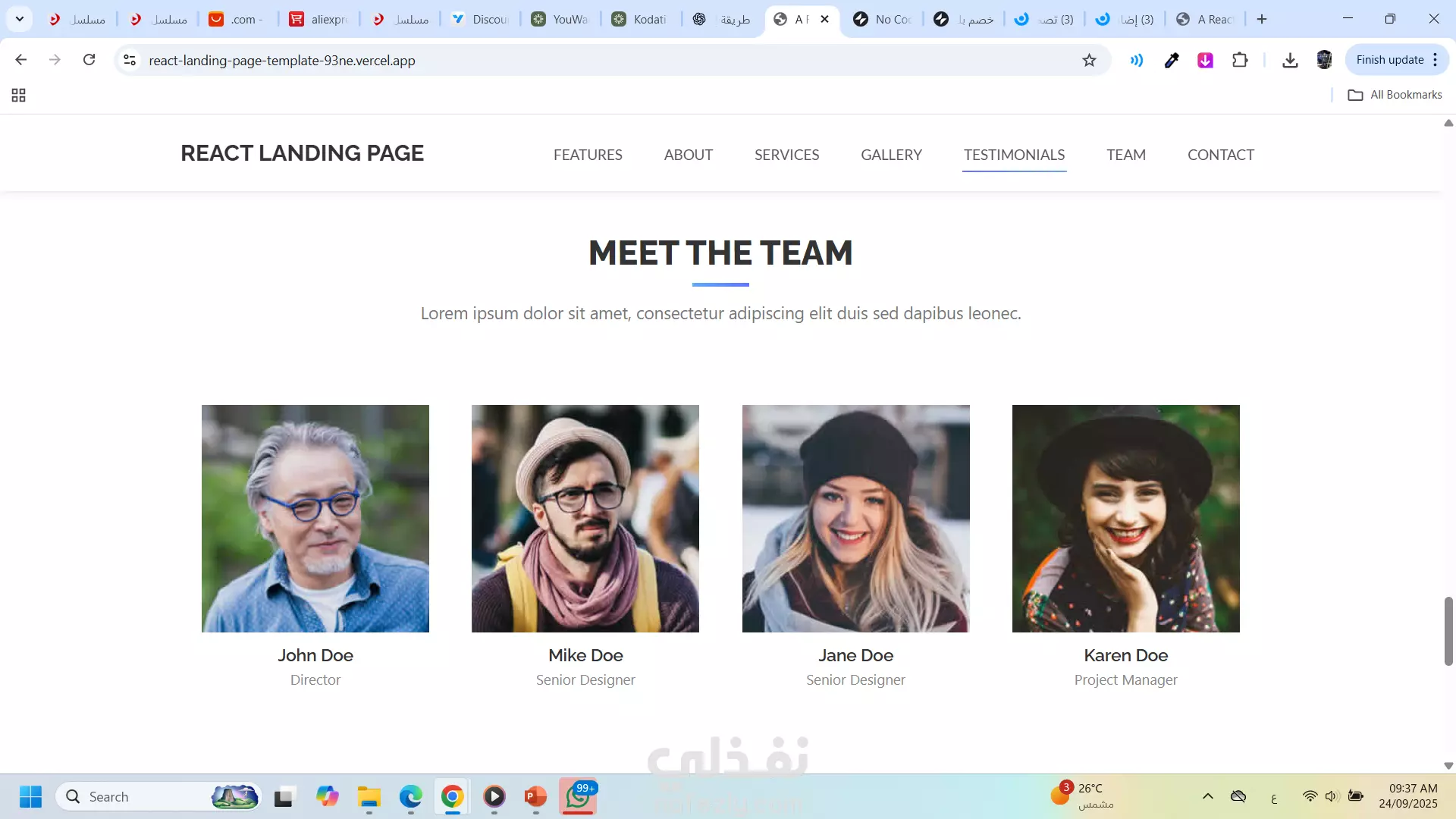
Task: Show hidden system tray icons
Action: click(1208, 796)
